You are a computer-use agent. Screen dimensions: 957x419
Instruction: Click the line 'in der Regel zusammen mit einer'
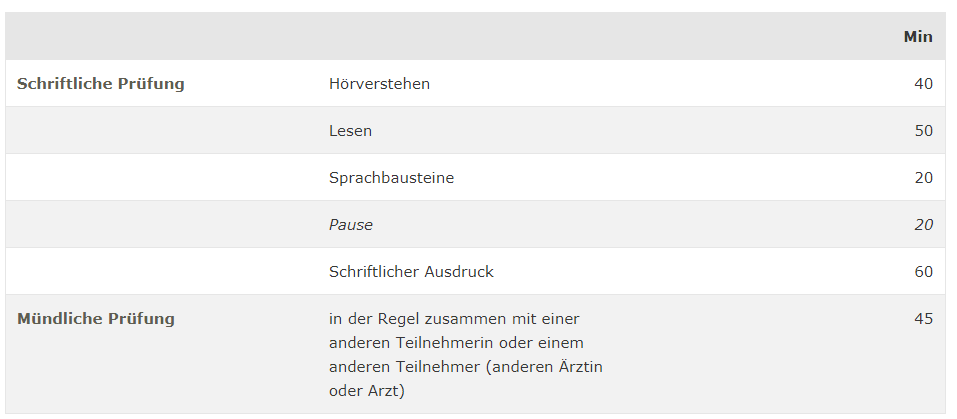[x=454, y=318]
